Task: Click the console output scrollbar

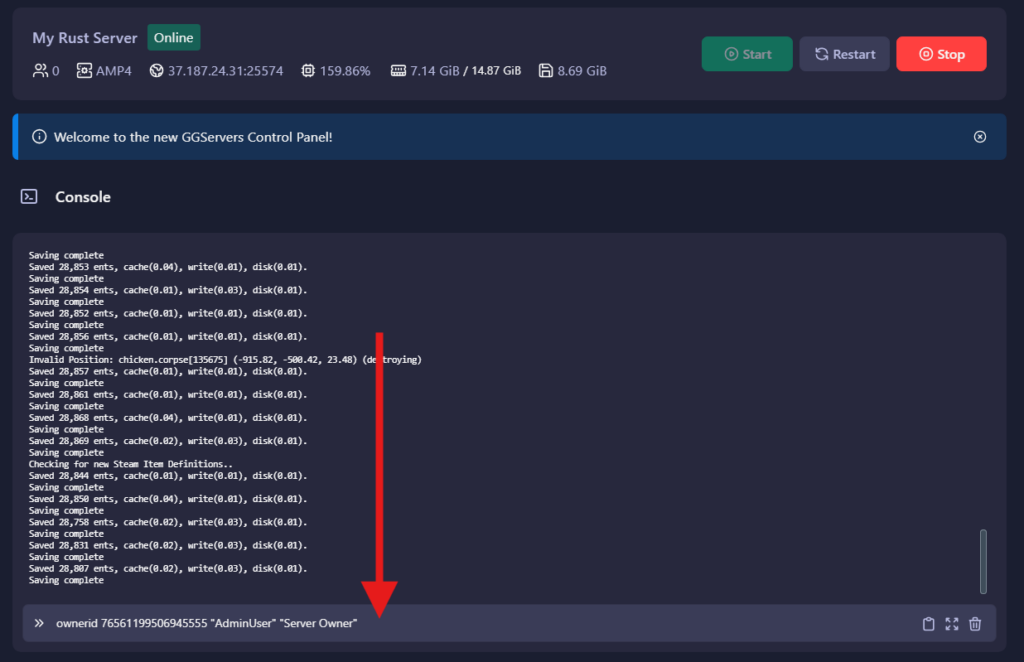Action: [983, 561]
